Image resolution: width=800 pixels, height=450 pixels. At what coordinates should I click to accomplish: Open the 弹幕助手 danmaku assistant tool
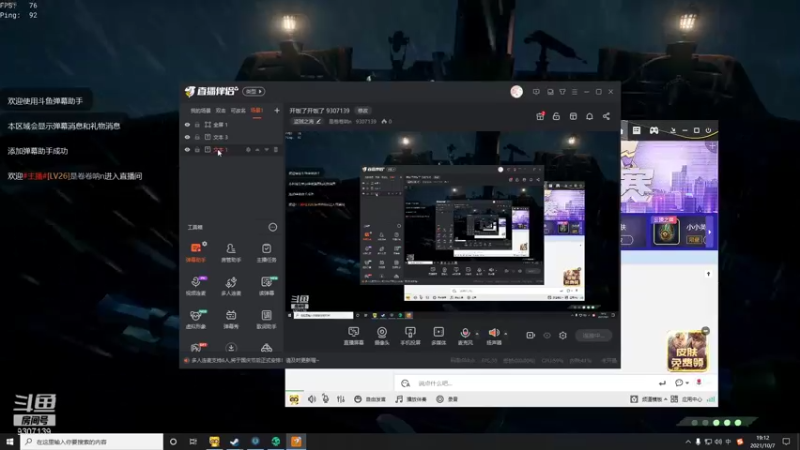(196, 253)
